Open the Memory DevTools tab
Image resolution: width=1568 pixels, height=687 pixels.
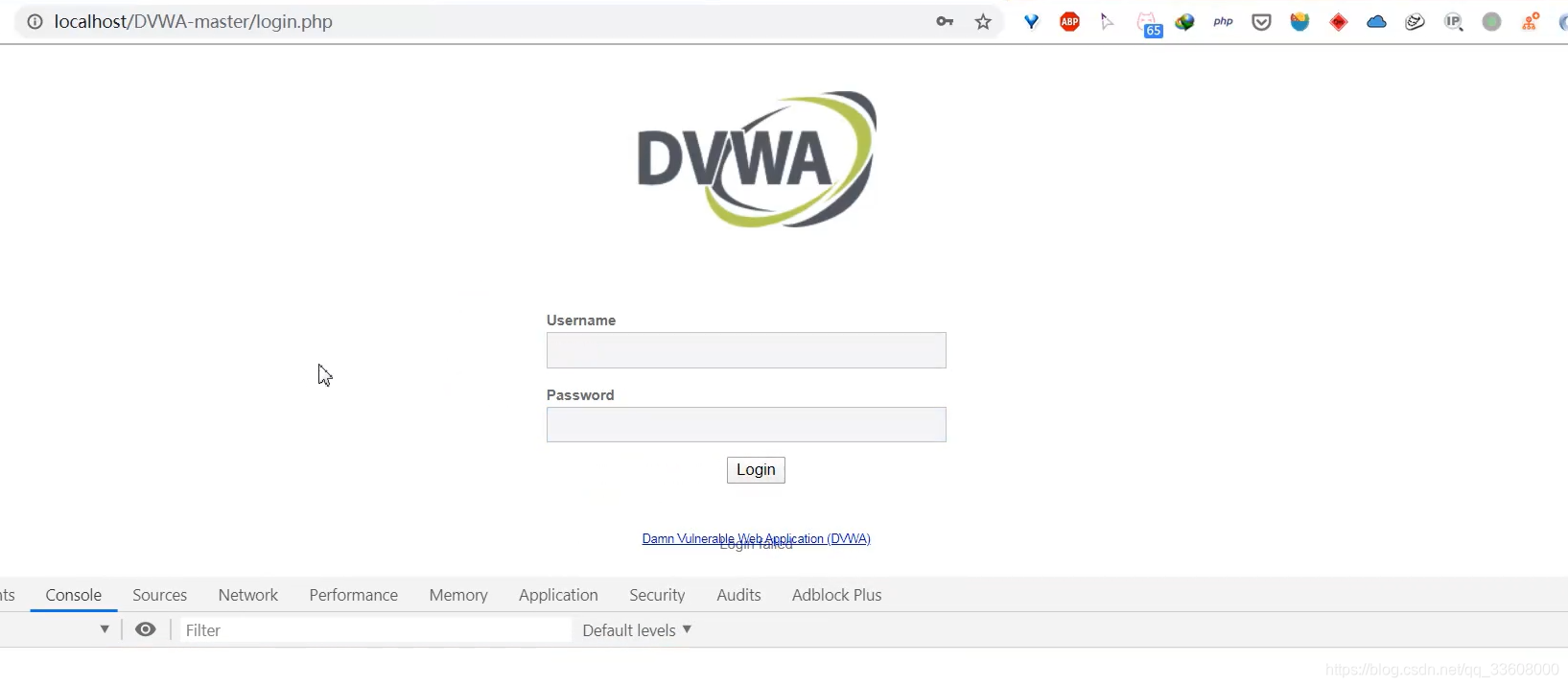[x=458, y=595]
